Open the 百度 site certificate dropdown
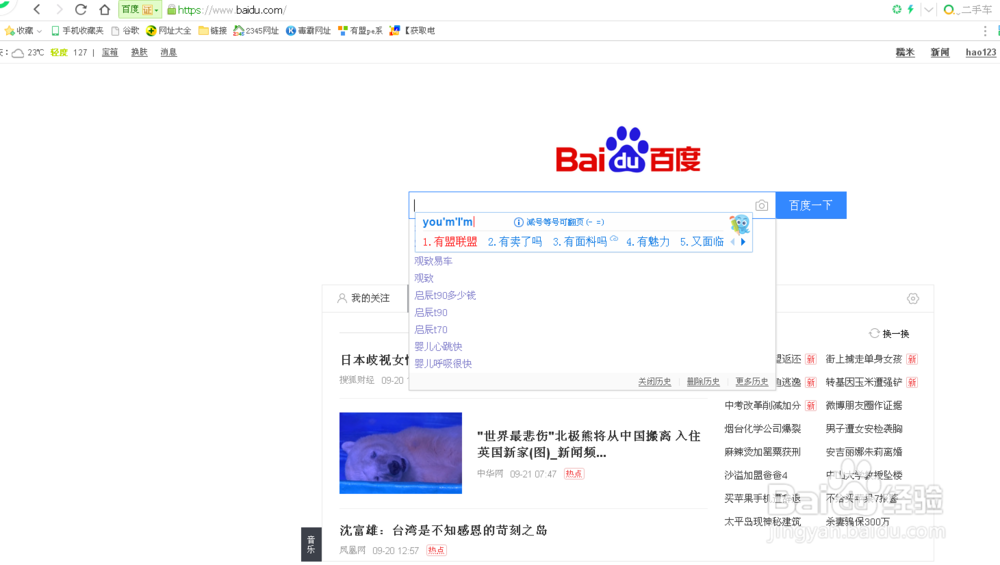 140,10
